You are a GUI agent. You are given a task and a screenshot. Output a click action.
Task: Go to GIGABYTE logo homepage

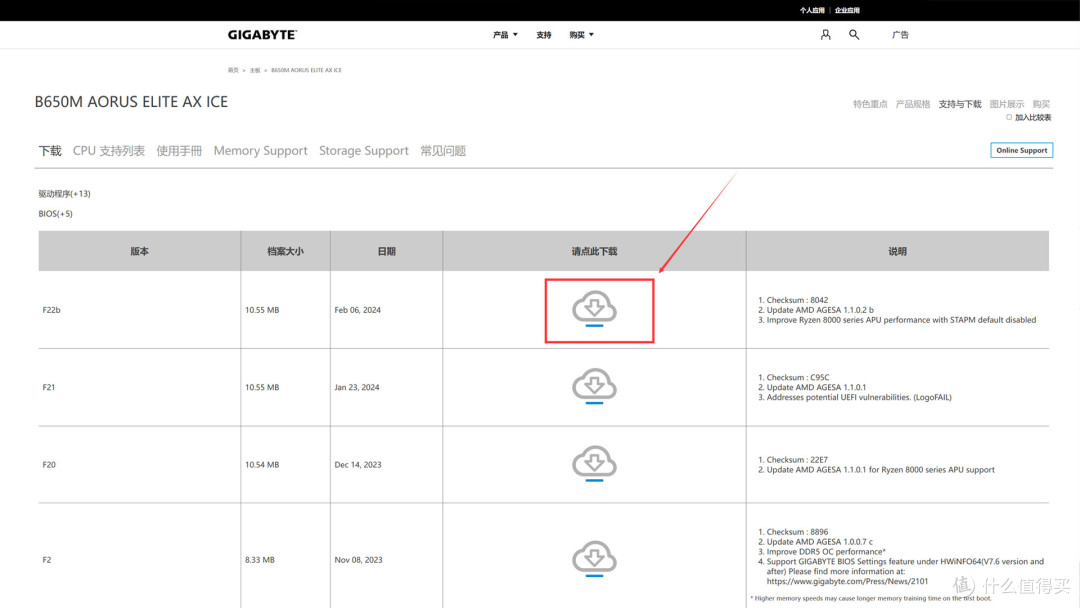tap(262, 34)
